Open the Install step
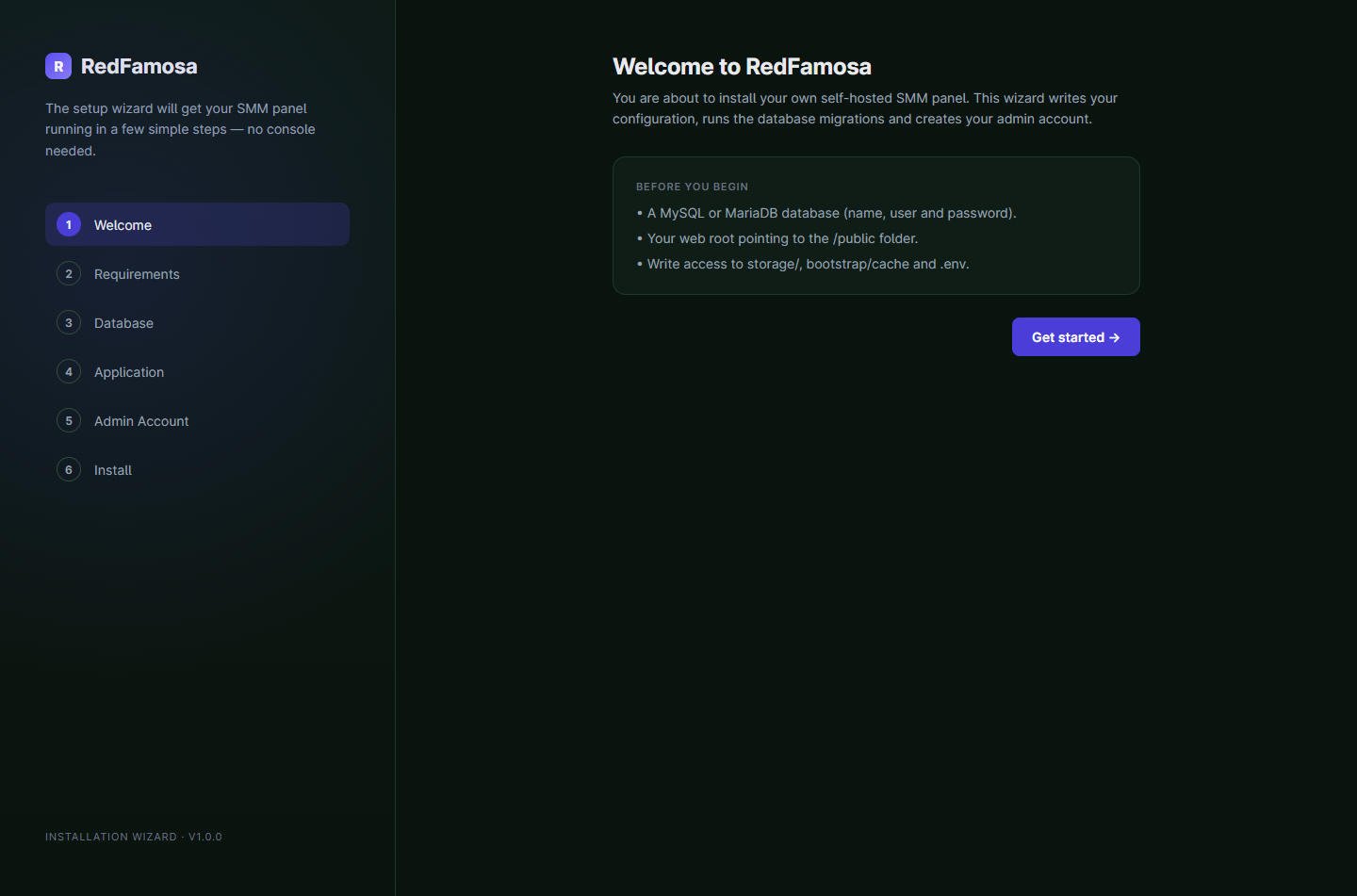Image resolution: width=1357 pixels, height=896 pixels. [197, 469]
